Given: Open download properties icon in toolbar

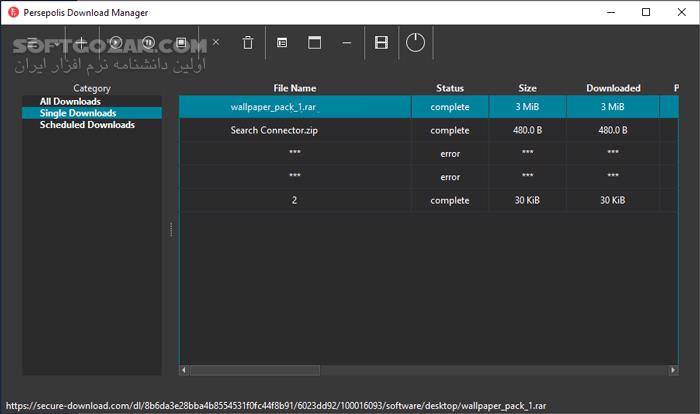Looking at the screenshot, I should tap(282, 43).
